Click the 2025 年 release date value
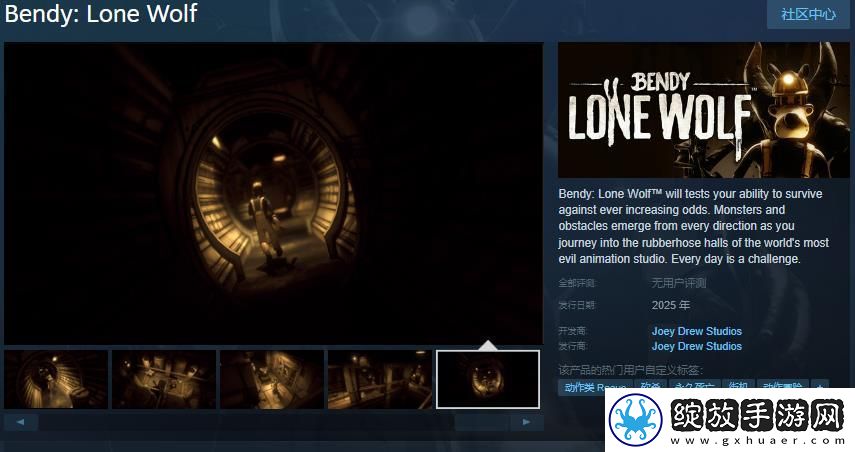Viewport: 855px width, 452px height. tap(671, 305)
